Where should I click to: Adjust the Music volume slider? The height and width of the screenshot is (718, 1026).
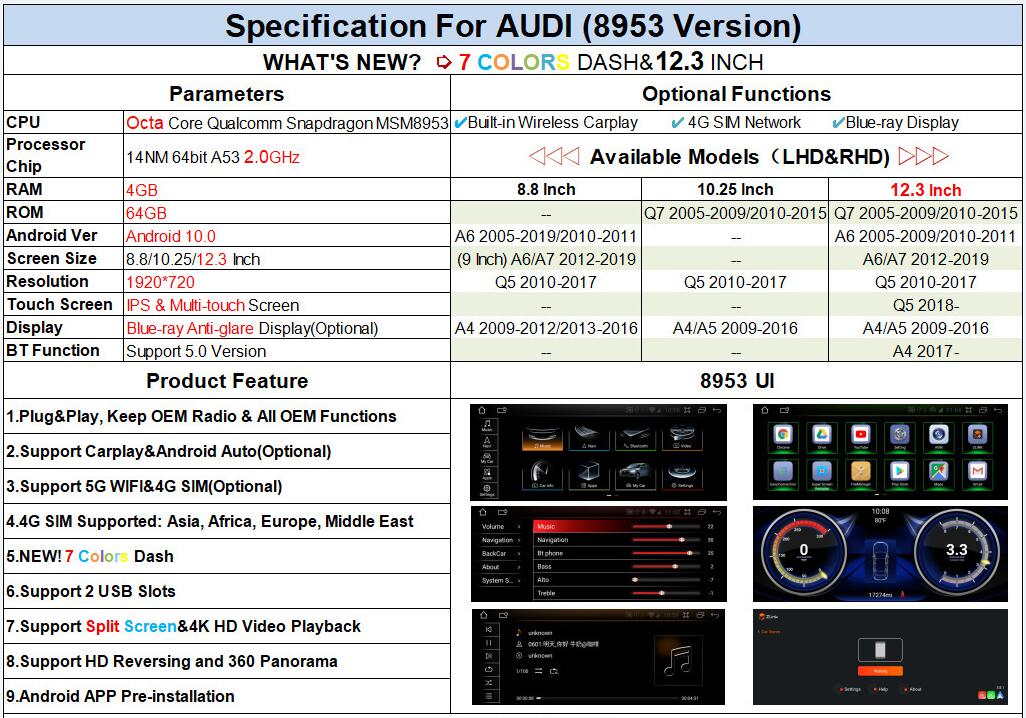pyautogui.click(x=667, y=526)
